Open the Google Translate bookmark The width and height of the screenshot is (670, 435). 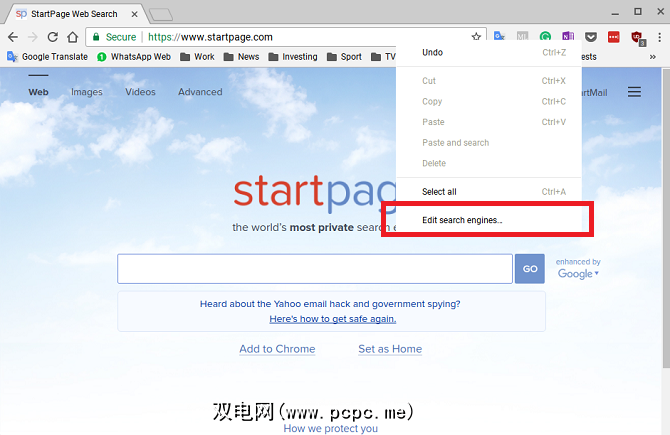[x=47, y=57]
